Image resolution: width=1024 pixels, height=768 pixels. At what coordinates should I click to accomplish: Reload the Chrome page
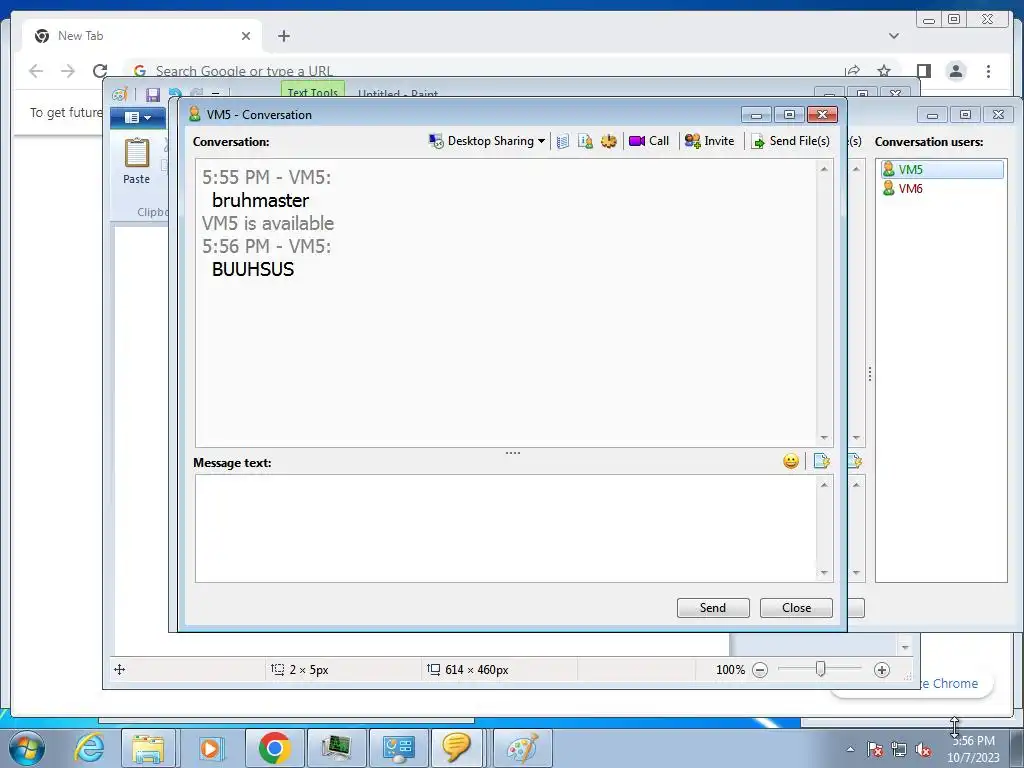pyautogui.click(x=100, y=71)
